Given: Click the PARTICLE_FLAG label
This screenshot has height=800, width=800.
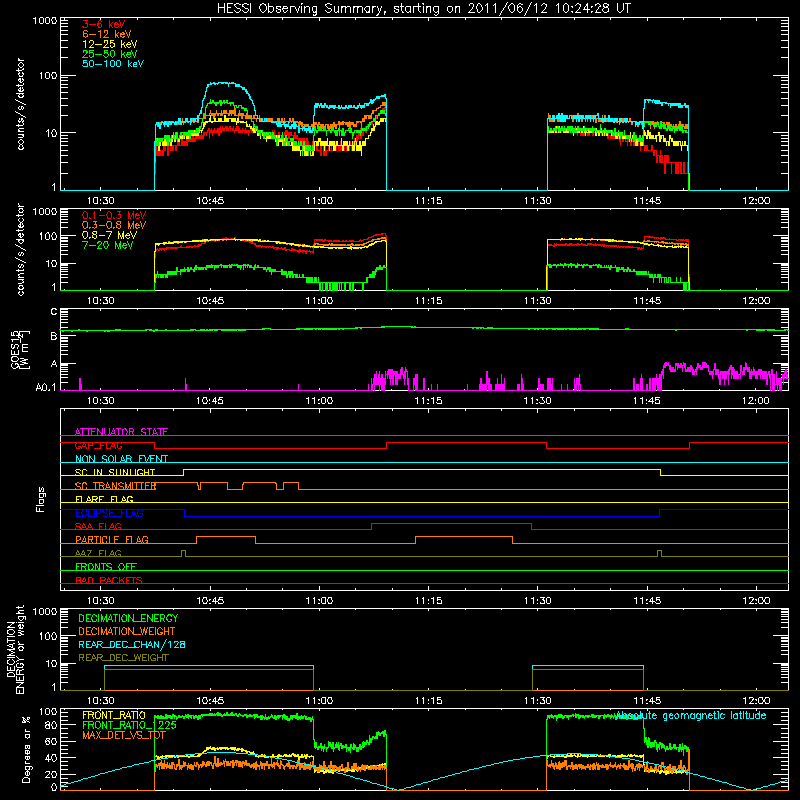Looking at the screenshot, I should 112,540.
